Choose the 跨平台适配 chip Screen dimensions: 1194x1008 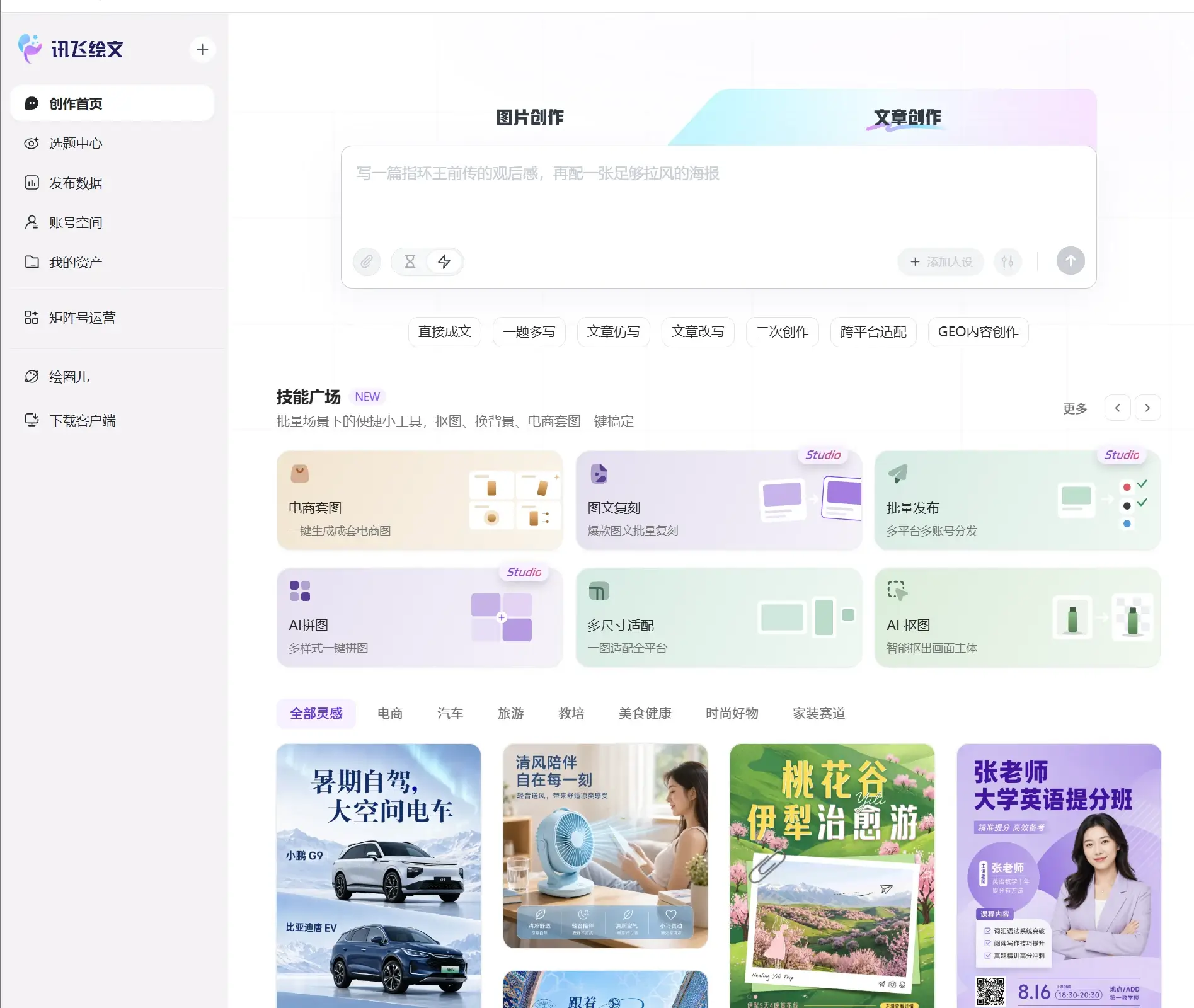tap(873, 331)
